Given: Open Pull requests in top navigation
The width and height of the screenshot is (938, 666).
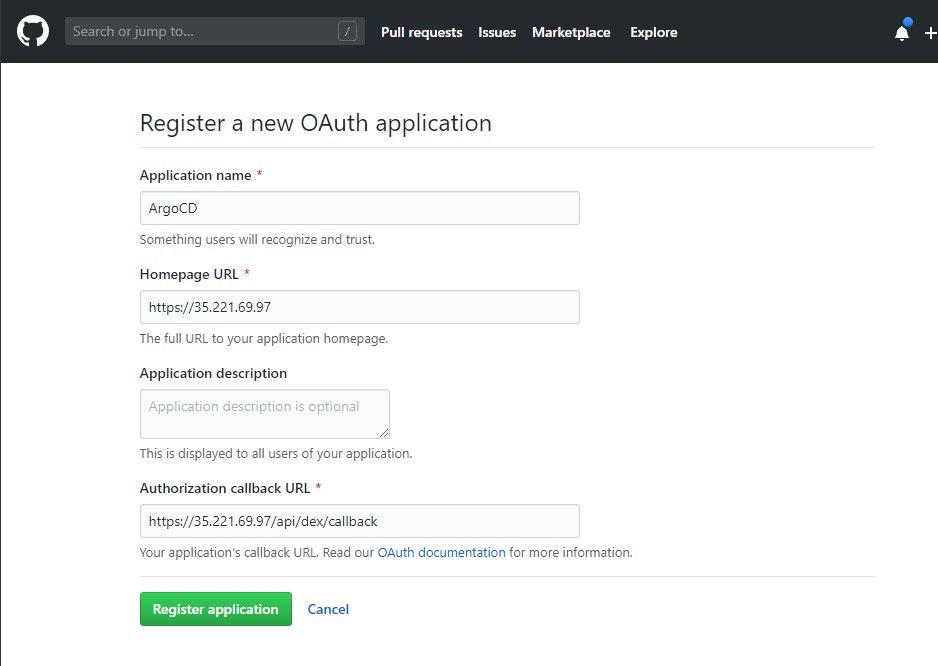Looking at the screenshot, I should click(421, 32).
